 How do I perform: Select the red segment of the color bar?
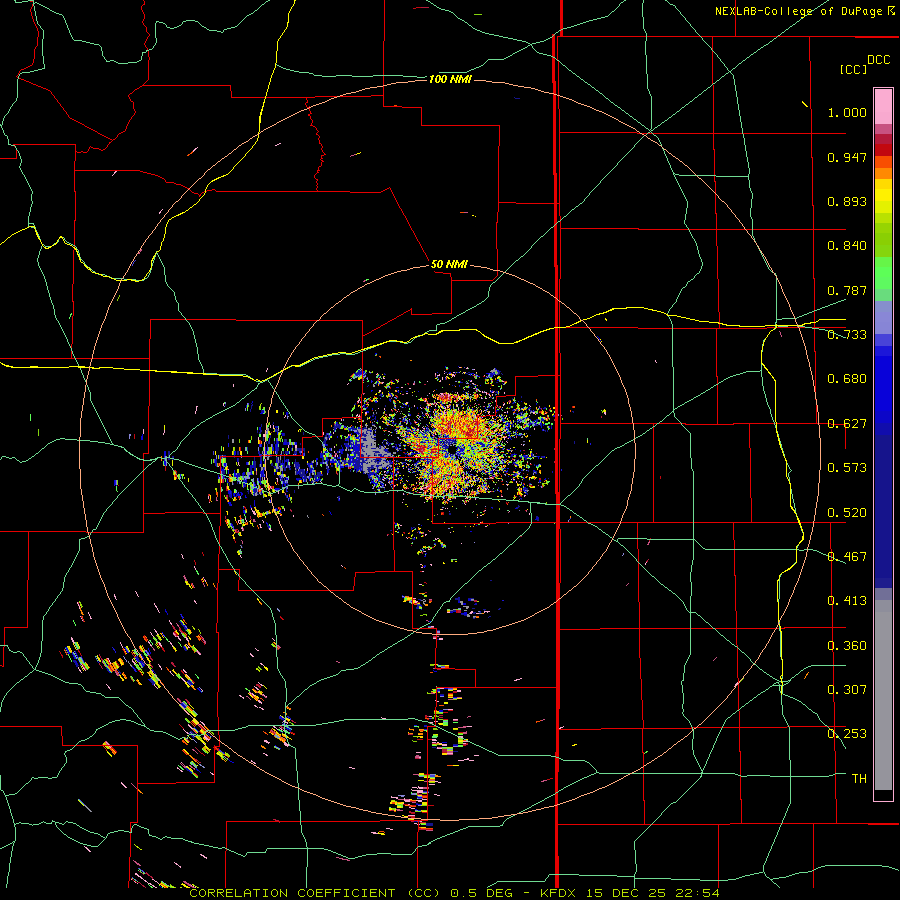(x=883, y=149)
